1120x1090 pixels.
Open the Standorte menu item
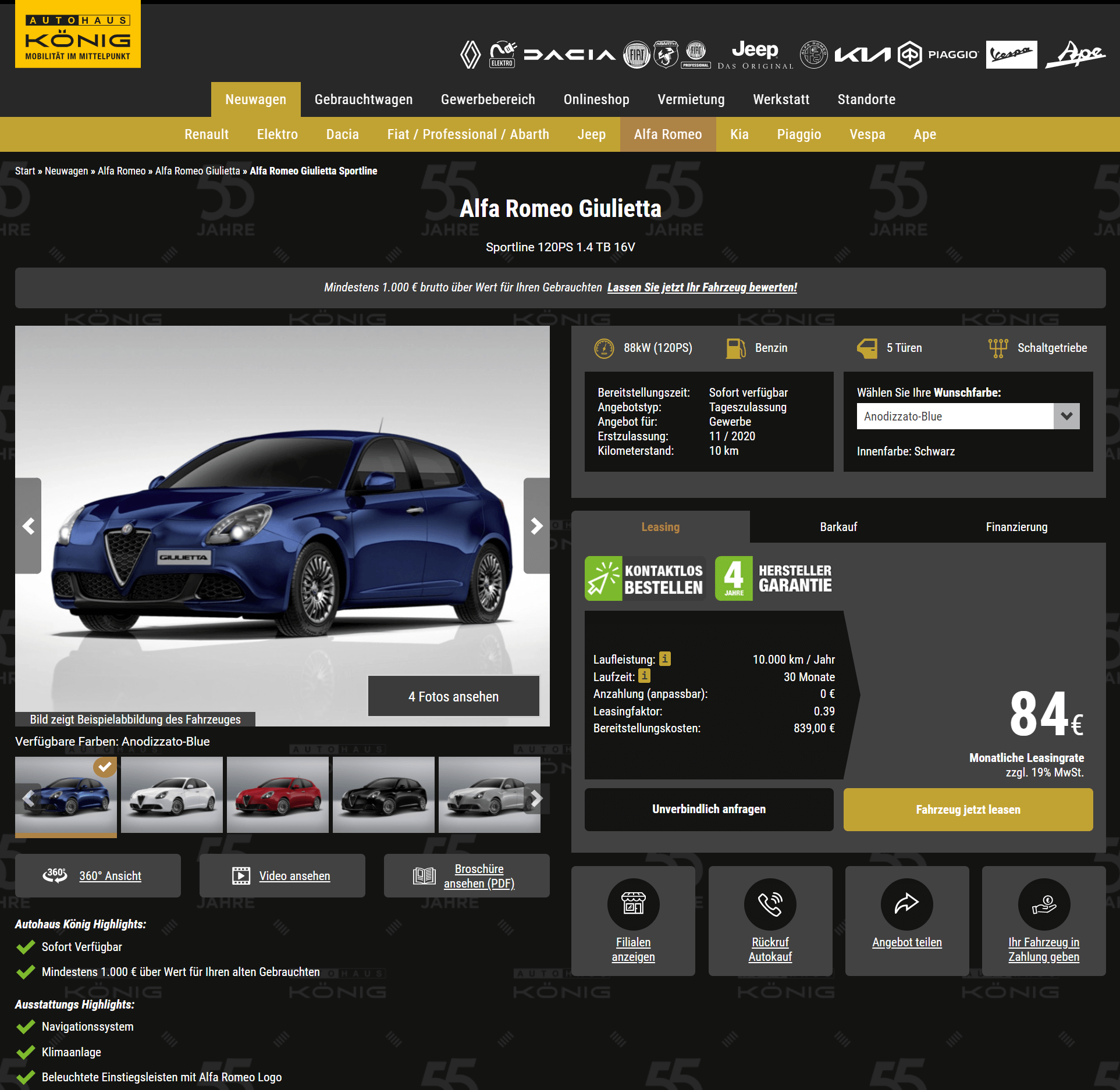click(866, 99)
